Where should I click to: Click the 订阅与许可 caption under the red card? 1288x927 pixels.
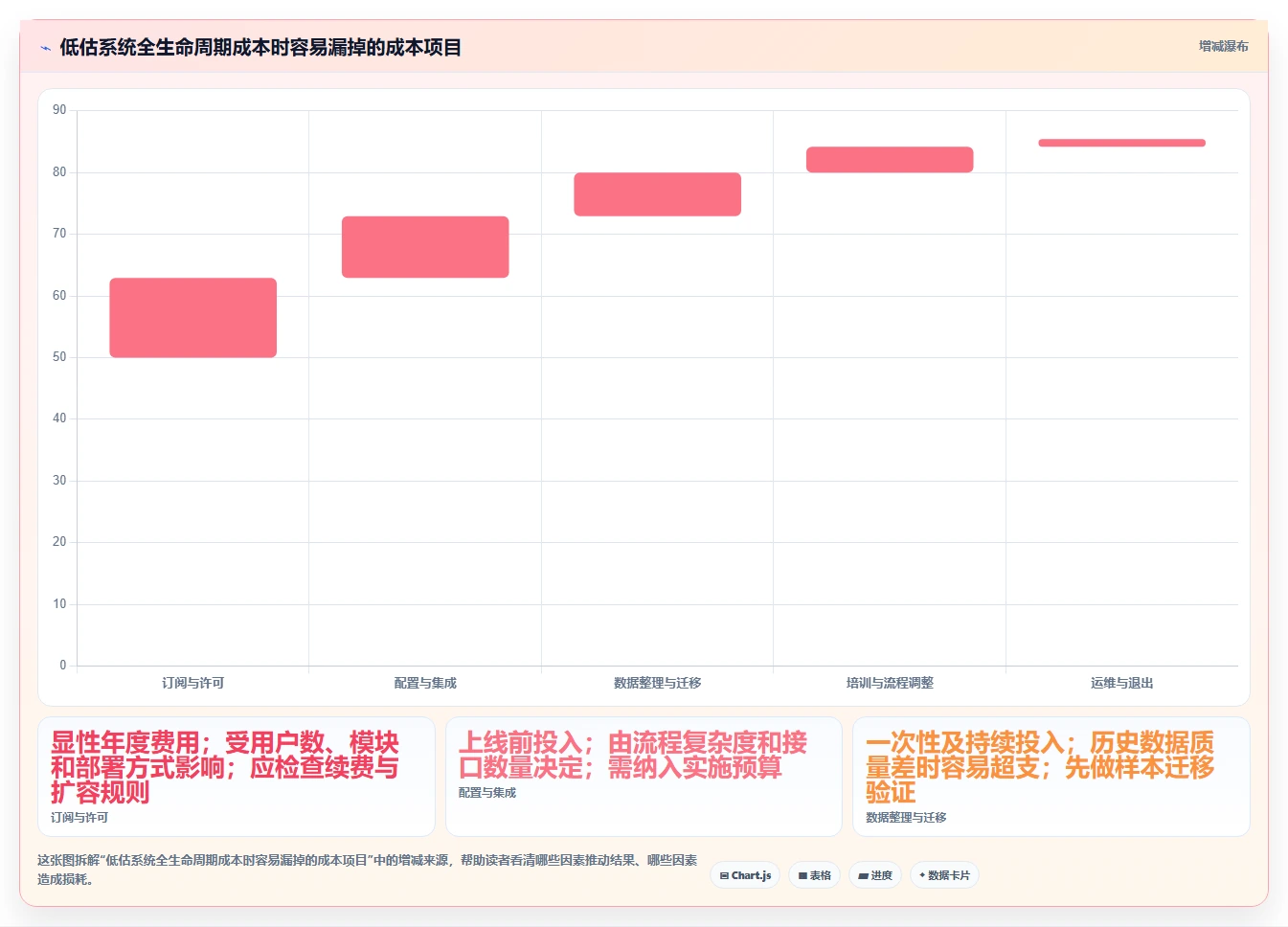click(79, 818)
